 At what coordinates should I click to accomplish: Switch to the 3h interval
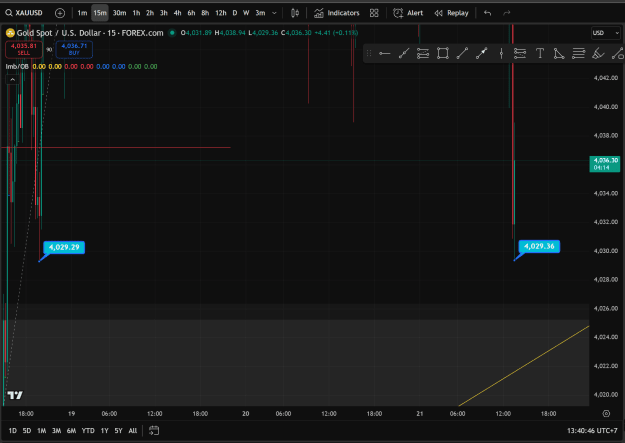pyautogui.click(x=164, y=13)
